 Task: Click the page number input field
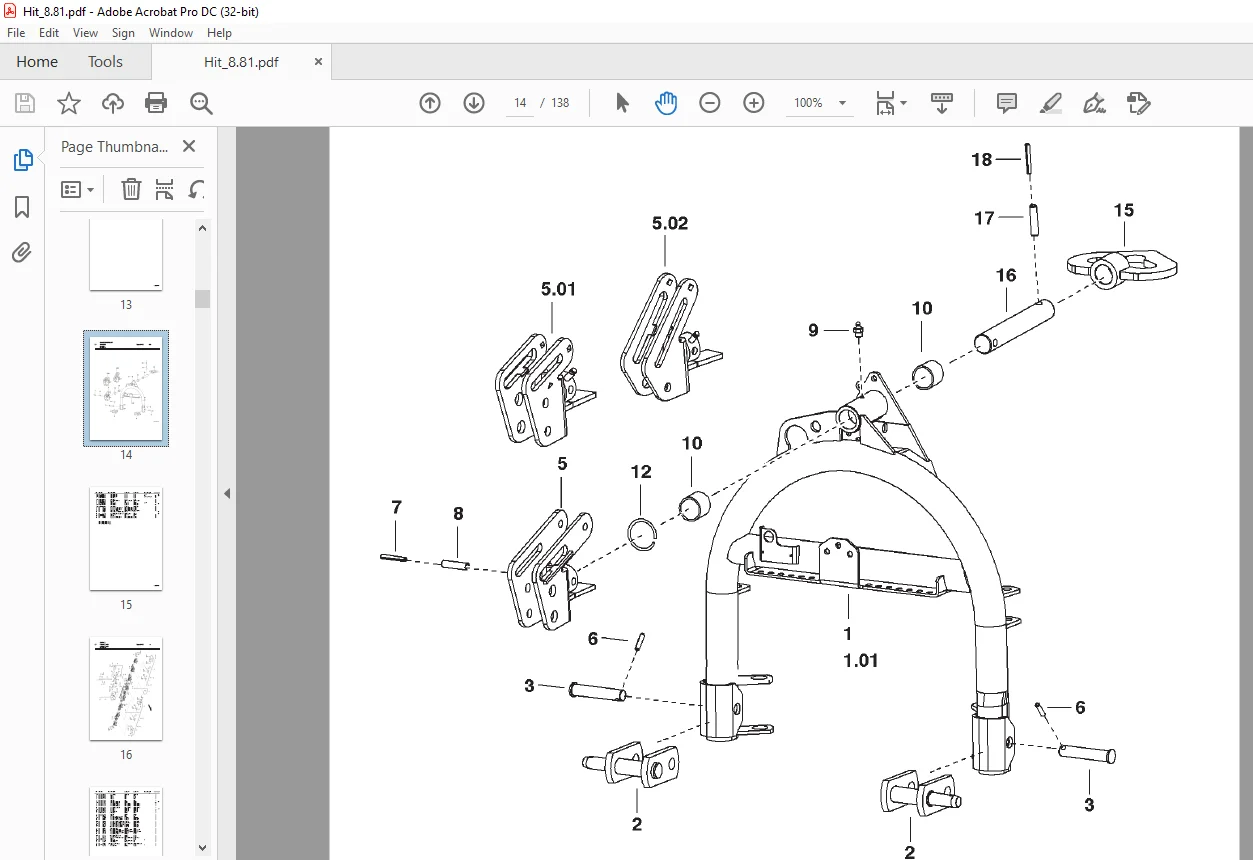tap(520, 103)
